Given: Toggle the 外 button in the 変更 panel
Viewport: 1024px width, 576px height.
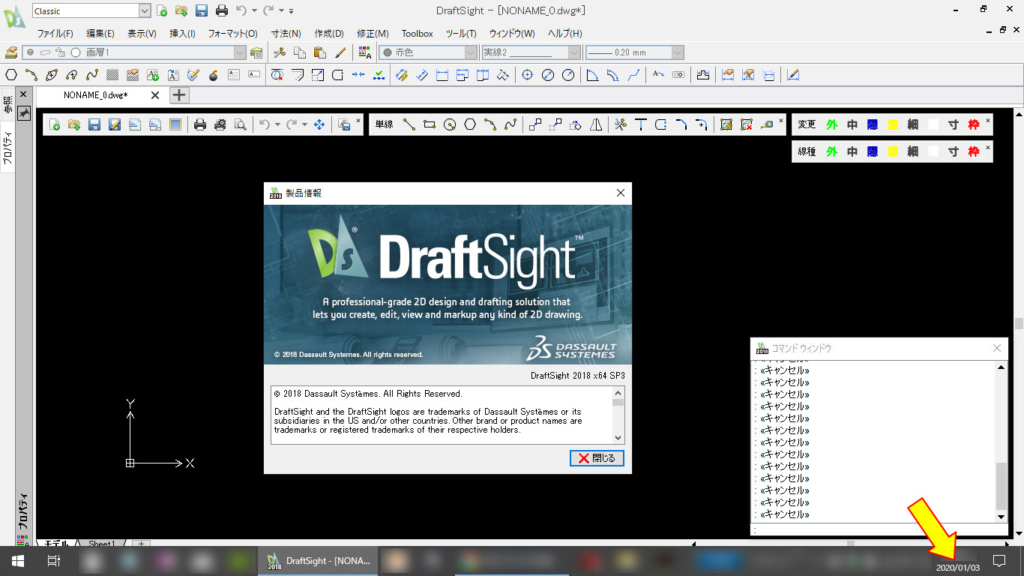Looking at the screenshot, I should click(x=832, y=124).
